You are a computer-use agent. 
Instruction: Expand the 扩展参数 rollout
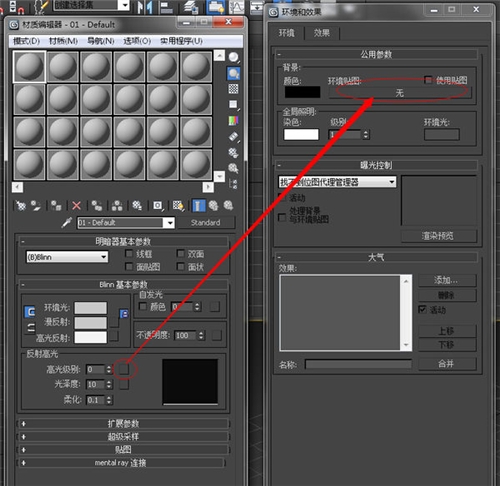[x=123, y=424]
